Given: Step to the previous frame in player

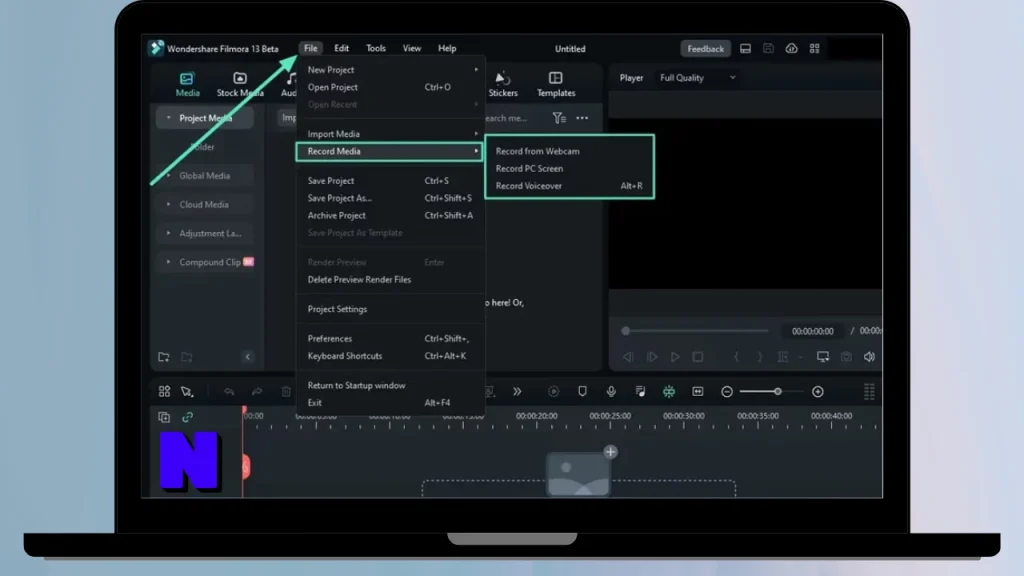Looking at the screenshot, I should click(628, 357).
